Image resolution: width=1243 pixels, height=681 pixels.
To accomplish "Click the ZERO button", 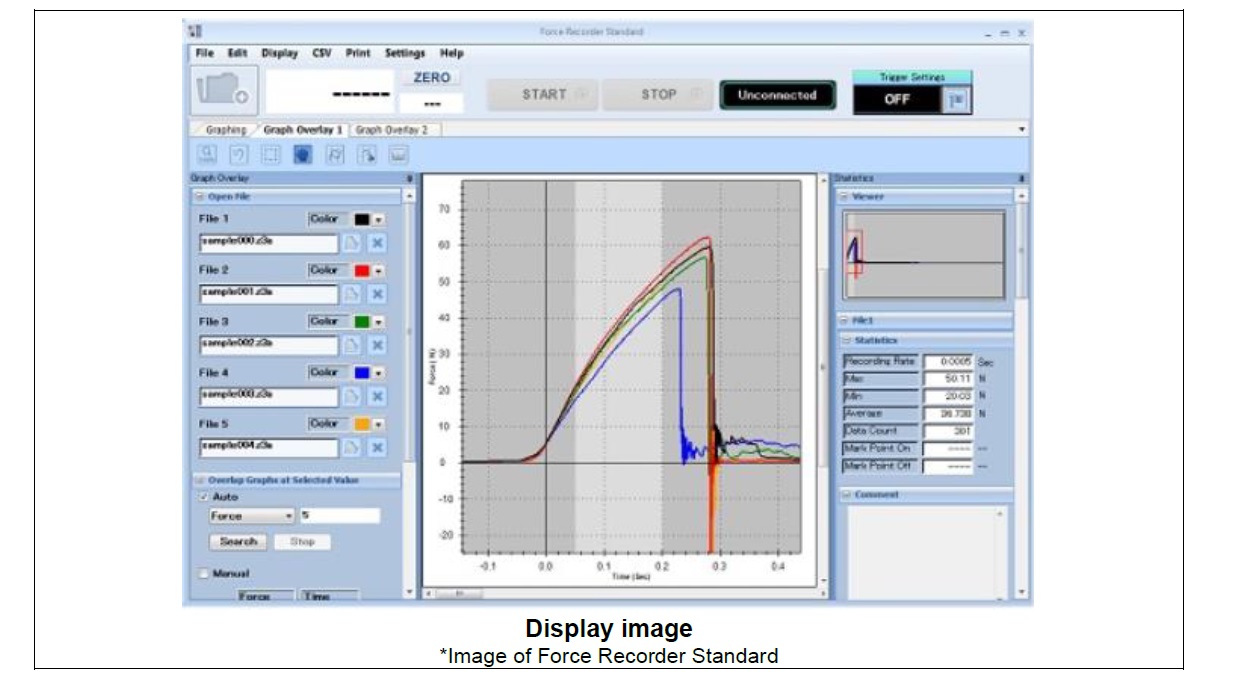I will click(431, 77).
